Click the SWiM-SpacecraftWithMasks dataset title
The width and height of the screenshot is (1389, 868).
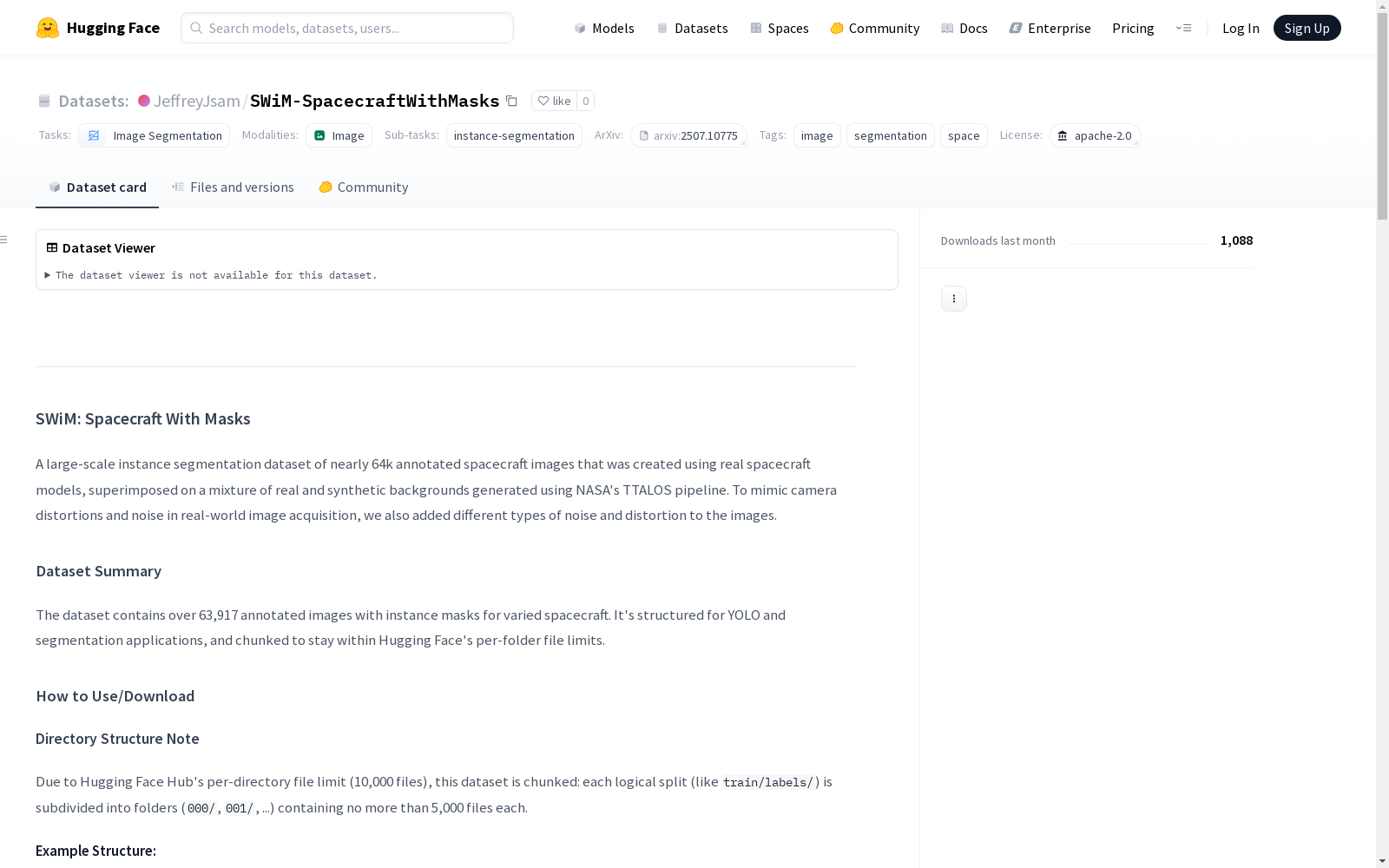(x=375, y=101)
